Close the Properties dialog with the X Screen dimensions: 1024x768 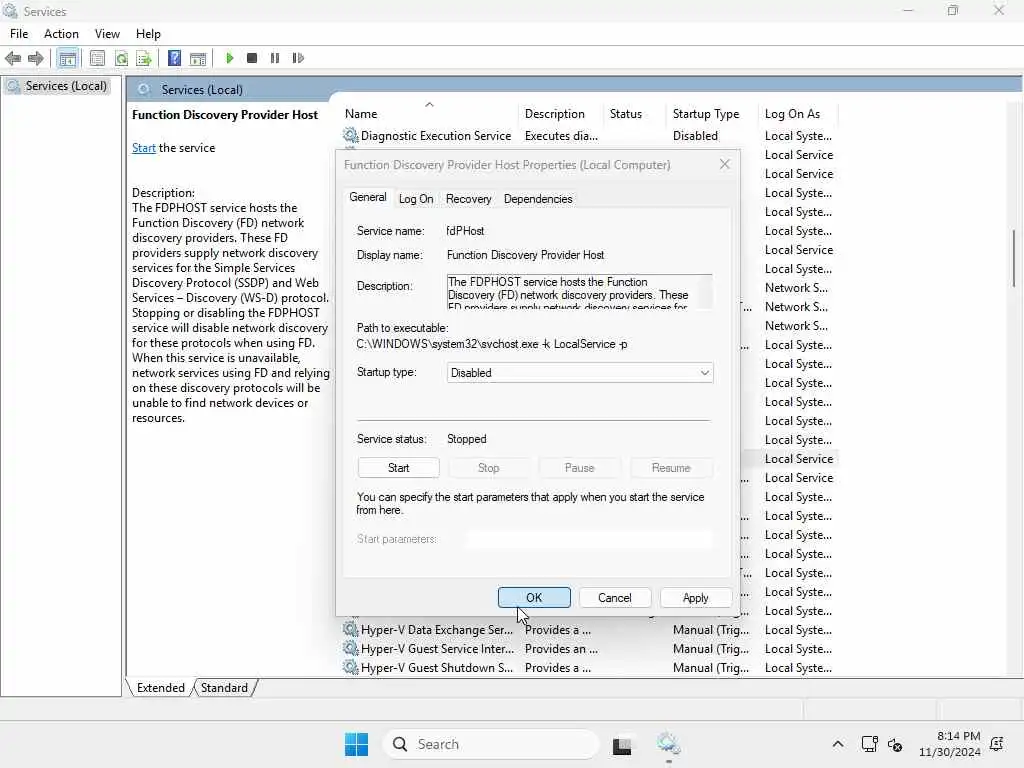pyautogui.click(x=724, y=165)
